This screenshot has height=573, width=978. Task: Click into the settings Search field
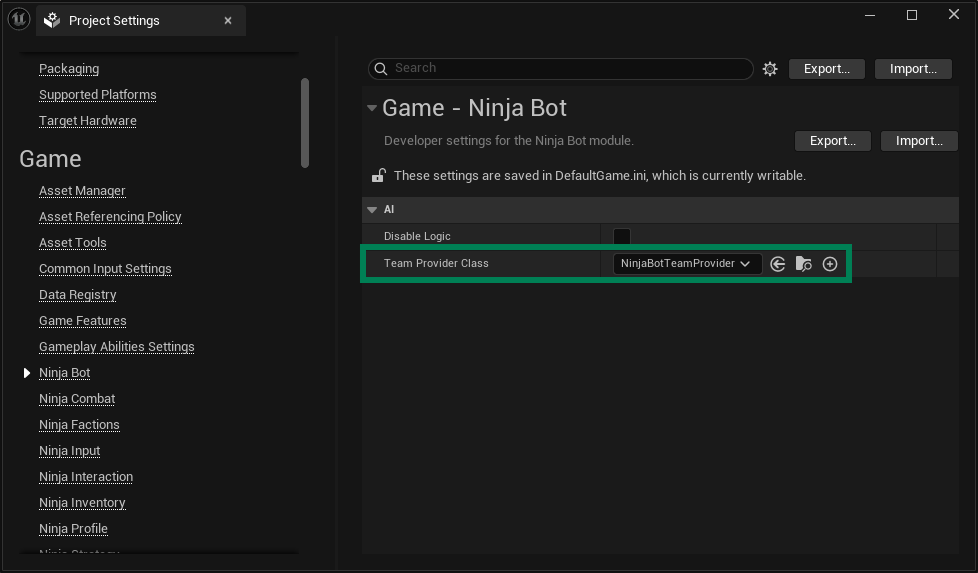click(x=570, y=69)
